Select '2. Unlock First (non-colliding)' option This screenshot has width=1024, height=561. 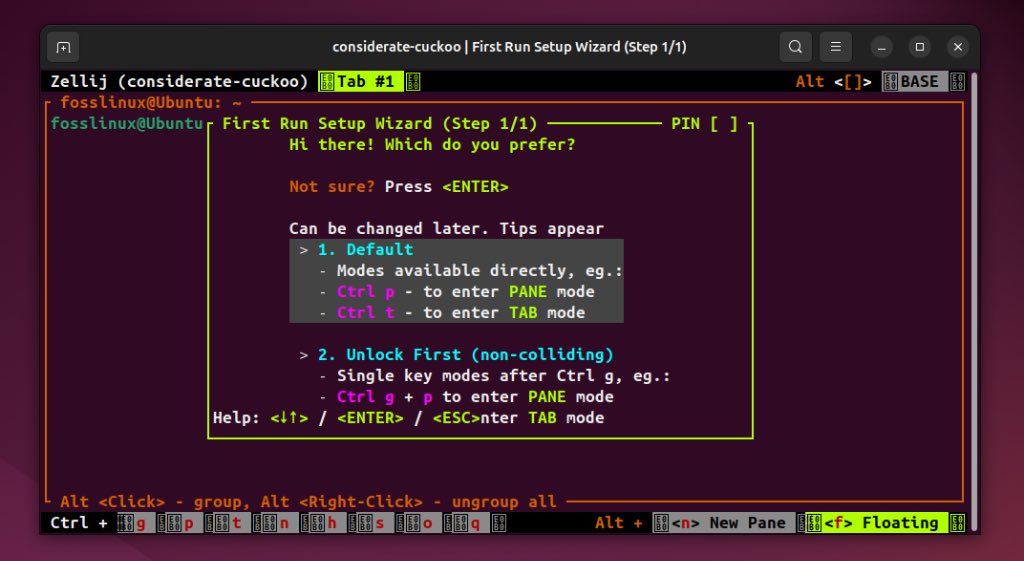[466, 355]
